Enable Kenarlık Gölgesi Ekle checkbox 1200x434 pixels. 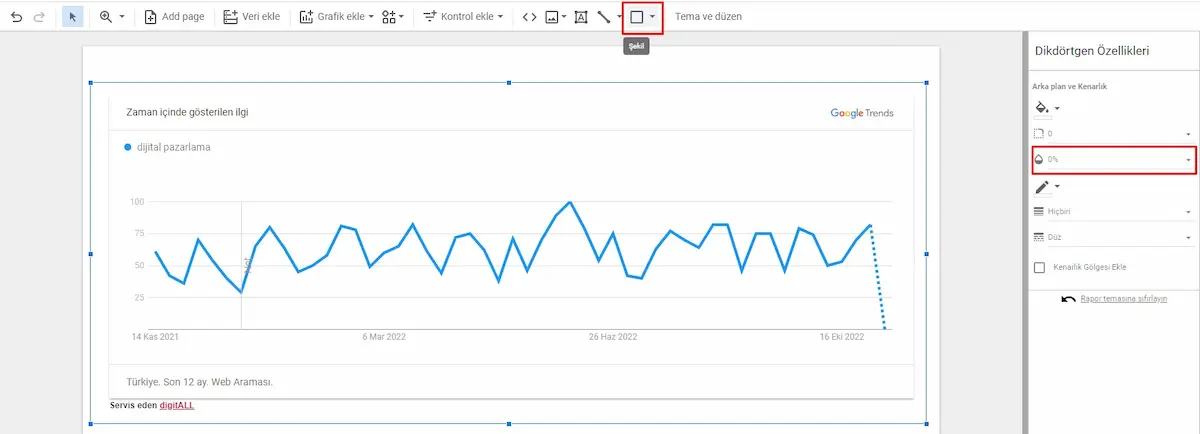click(x=1039, y=267)
